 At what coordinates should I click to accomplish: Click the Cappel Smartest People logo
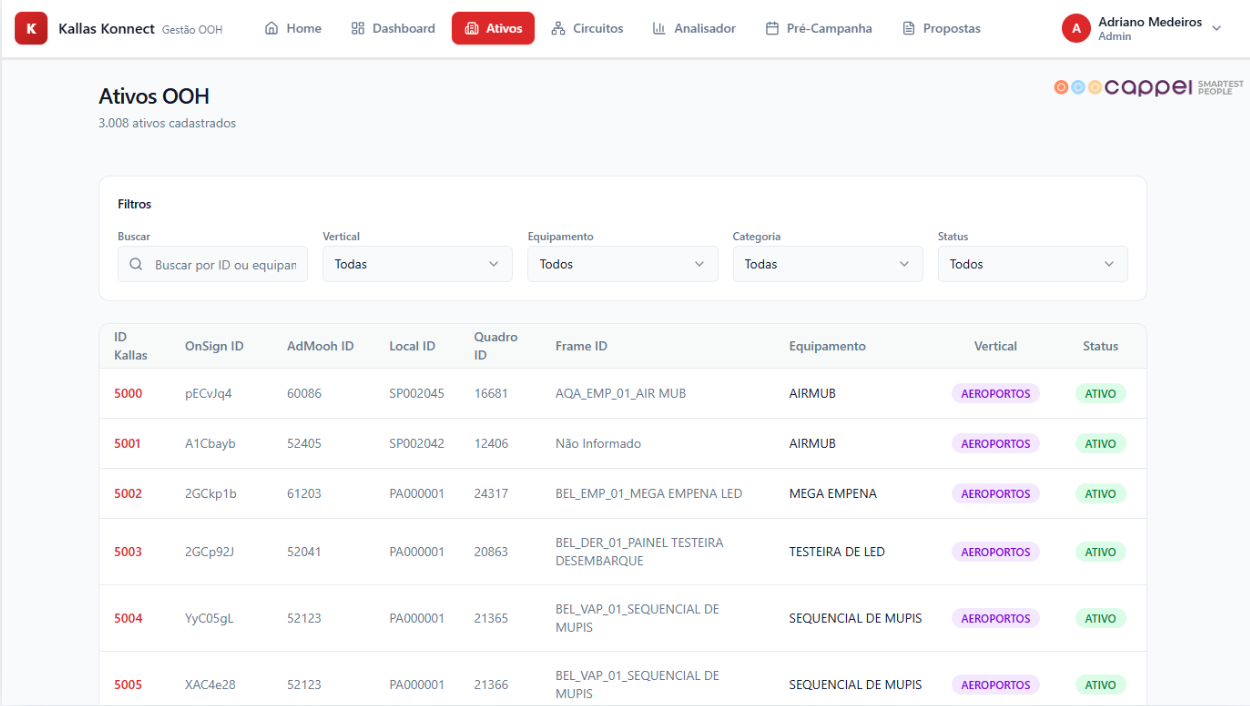click(1148, 87)
